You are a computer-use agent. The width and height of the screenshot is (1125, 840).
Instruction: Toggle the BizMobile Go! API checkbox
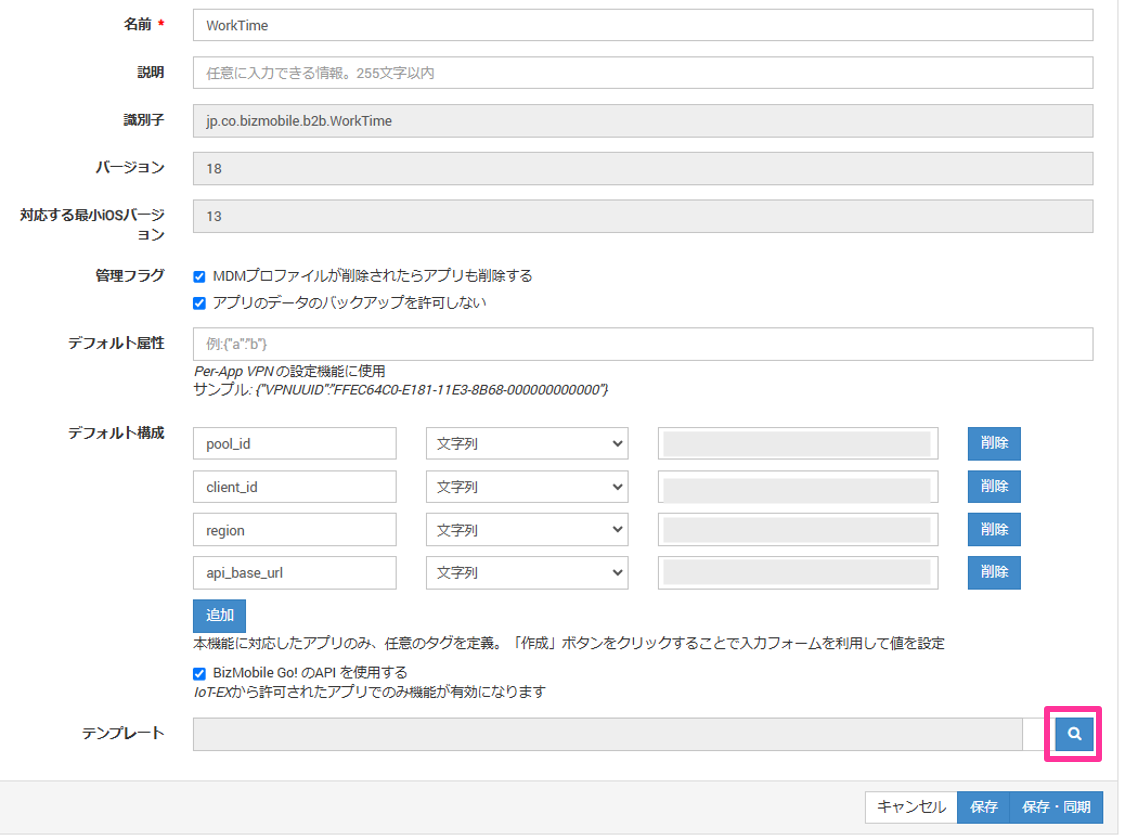click(199, 673)
